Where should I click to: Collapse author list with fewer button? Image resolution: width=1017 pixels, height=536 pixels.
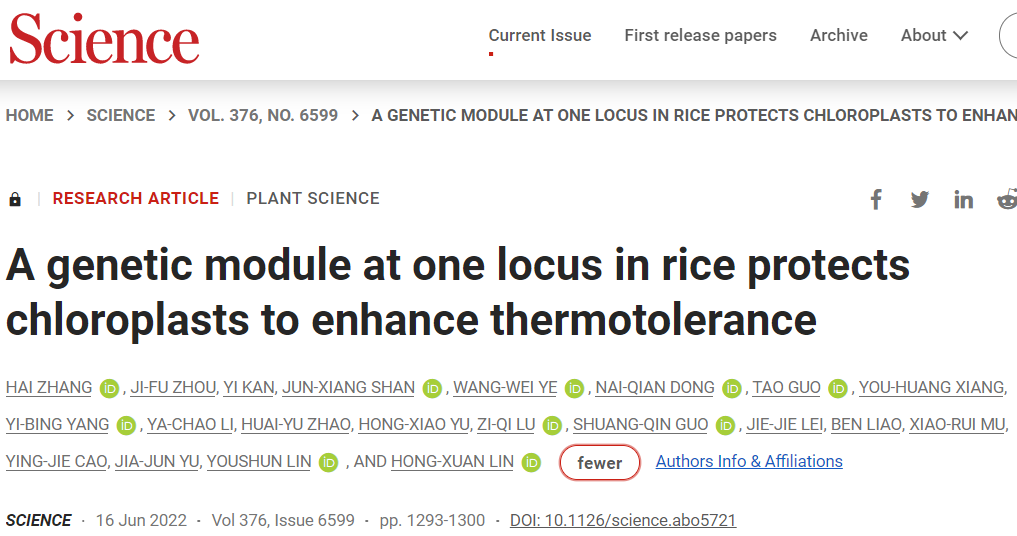pyautogui.click(x=600, y=463)
